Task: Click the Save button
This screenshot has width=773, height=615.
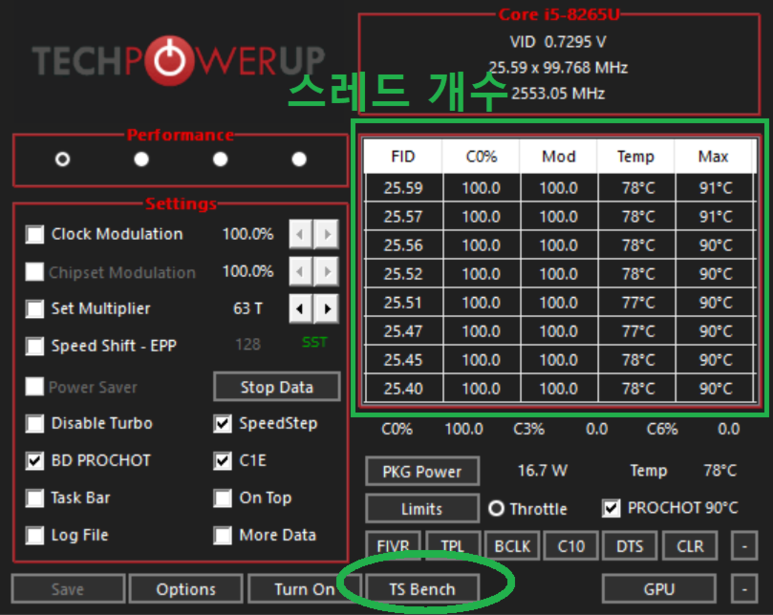Action: (68, 588)
